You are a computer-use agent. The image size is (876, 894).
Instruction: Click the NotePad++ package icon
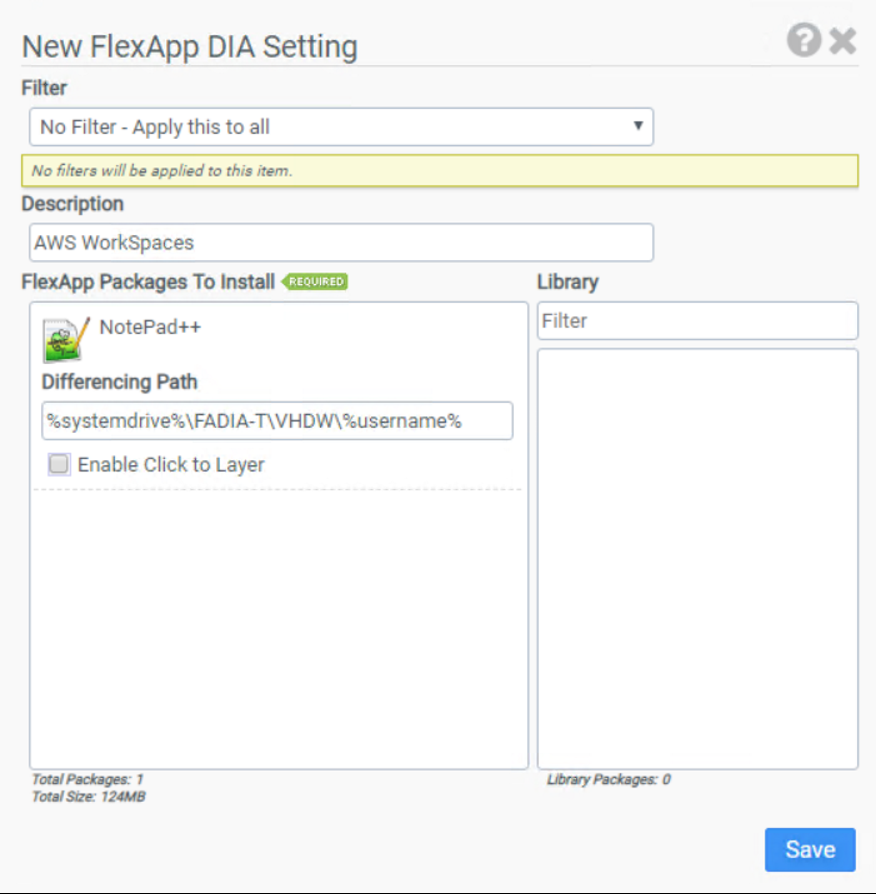[x=66, y=339]
